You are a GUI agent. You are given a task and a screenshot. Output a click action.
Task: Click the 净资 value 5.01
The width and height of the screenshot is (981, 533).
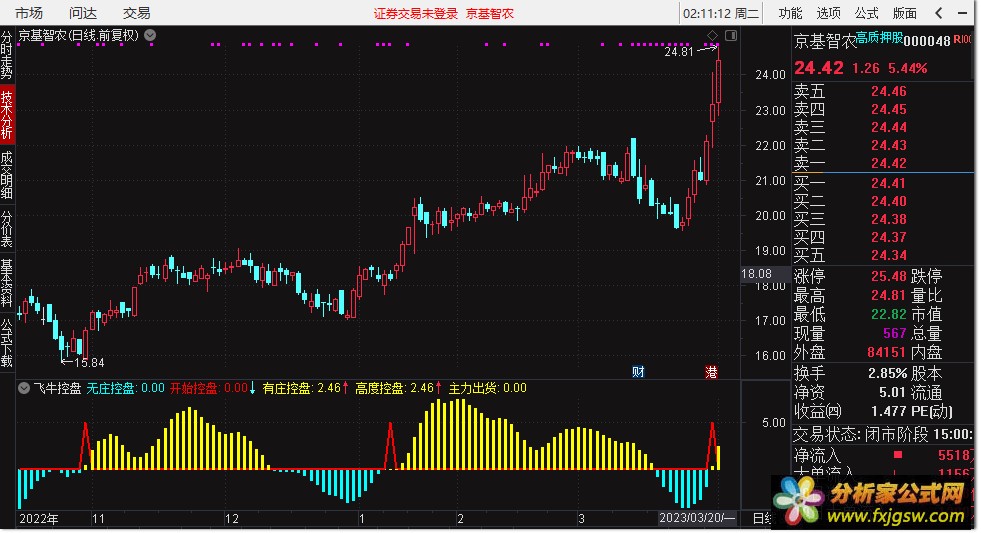(x=892, y=392)
